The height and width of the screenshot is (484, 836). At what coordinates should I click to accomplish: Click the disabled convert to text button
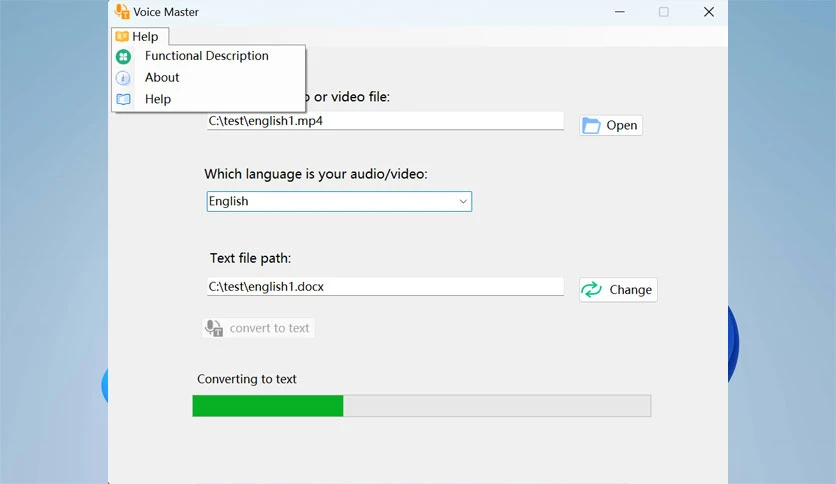(258, 328)
